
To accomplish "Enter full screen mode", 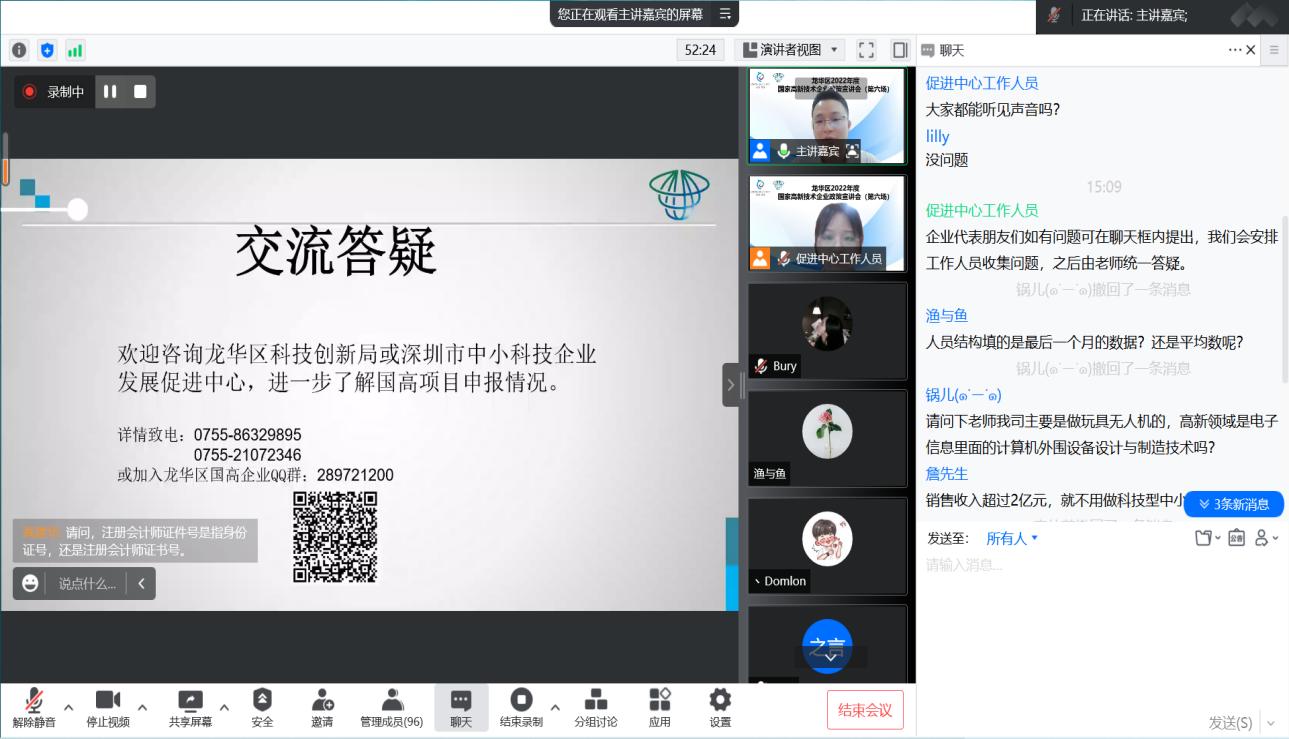I will 867,50.
